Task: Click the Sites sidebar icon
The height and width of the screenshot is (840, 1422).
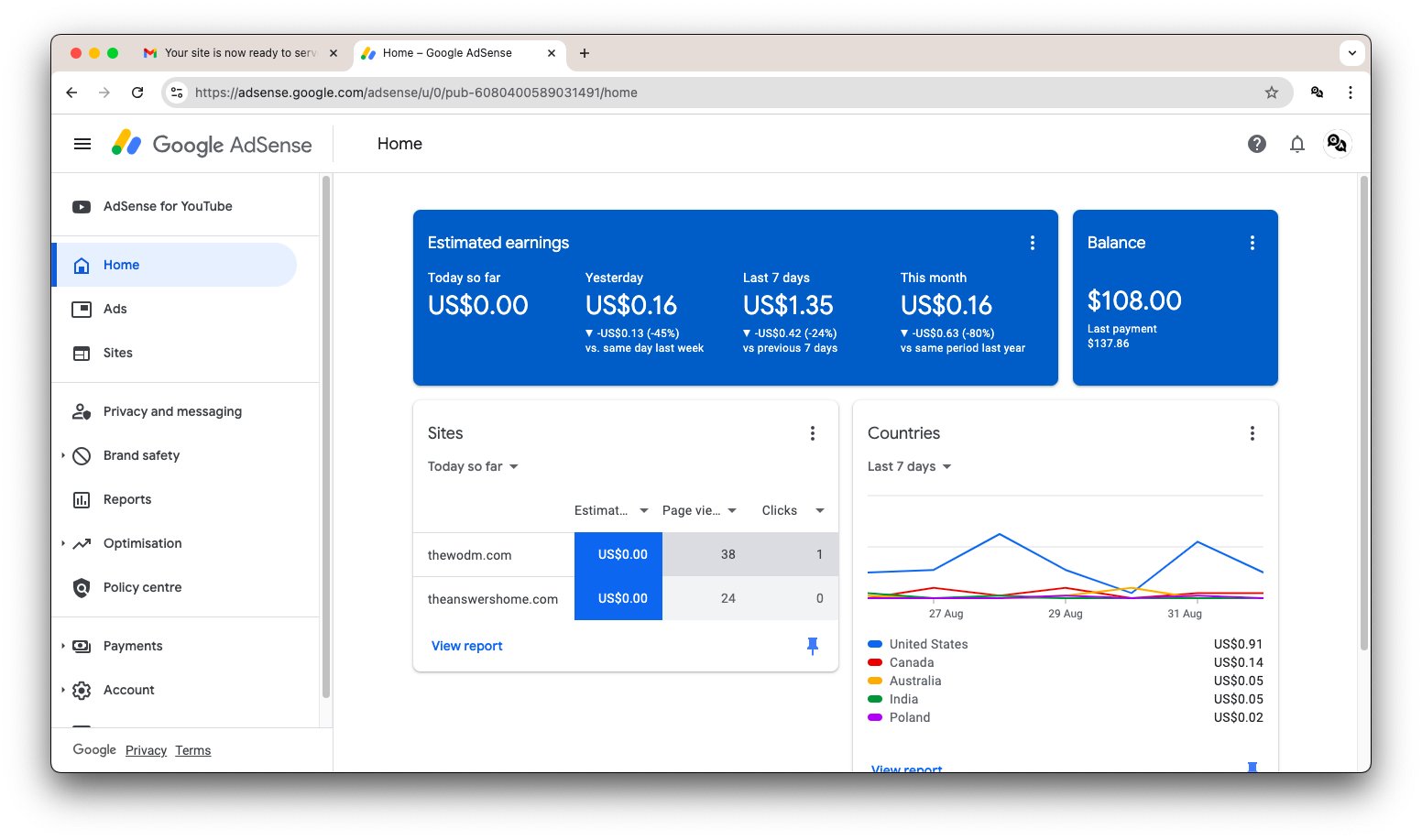Action: [x=82, y=354]
